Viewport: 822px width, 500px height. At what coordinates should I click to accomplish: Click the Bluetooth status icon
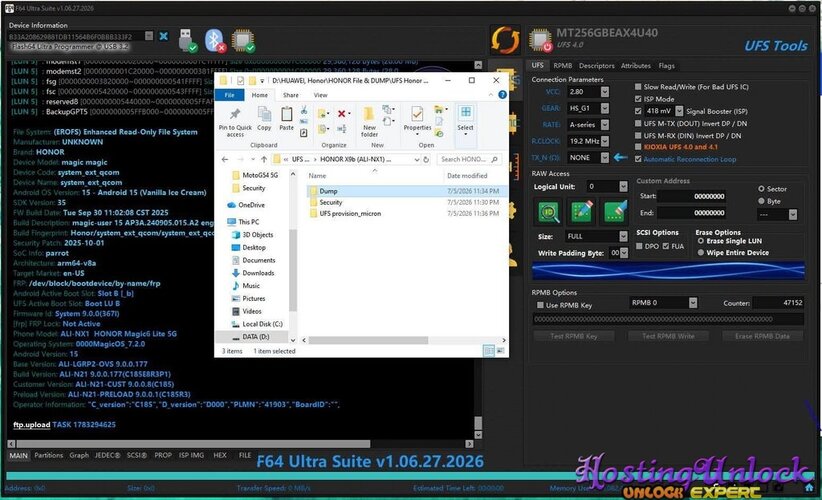[x=215, y=40]
